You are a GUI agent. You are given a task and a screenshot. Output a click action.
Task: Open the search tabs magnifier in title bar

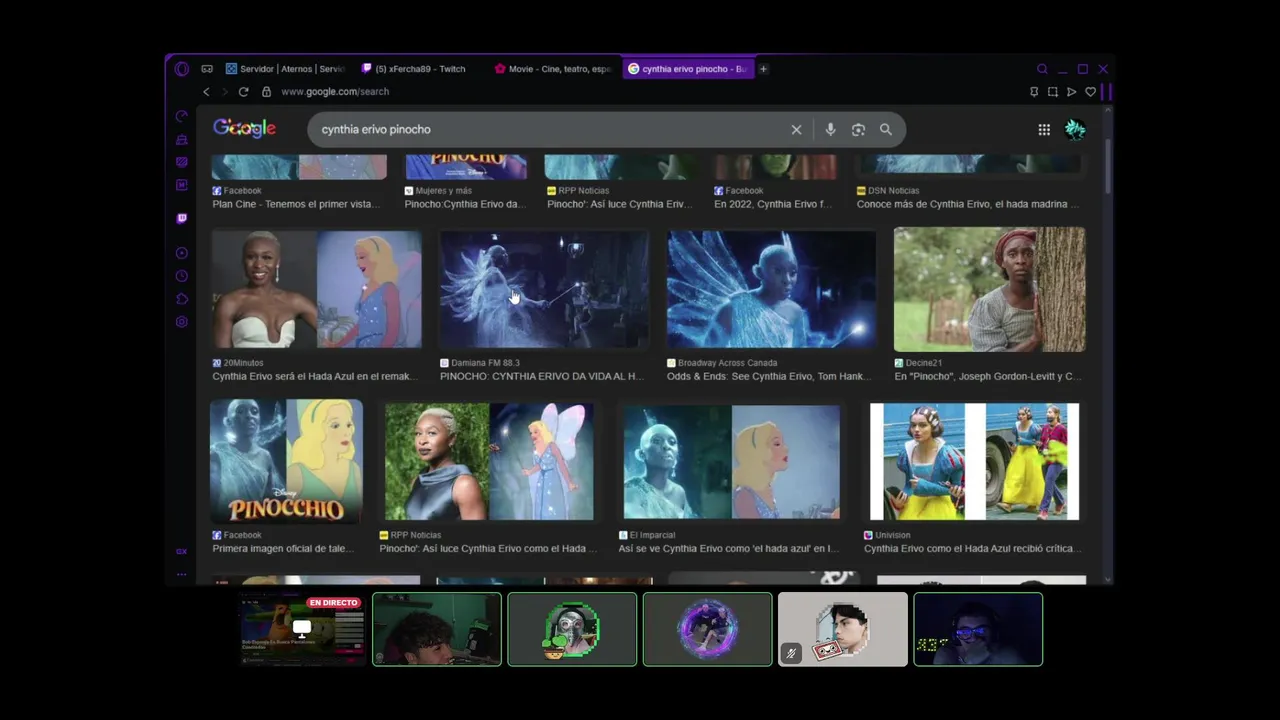[x=1042, y=69]
